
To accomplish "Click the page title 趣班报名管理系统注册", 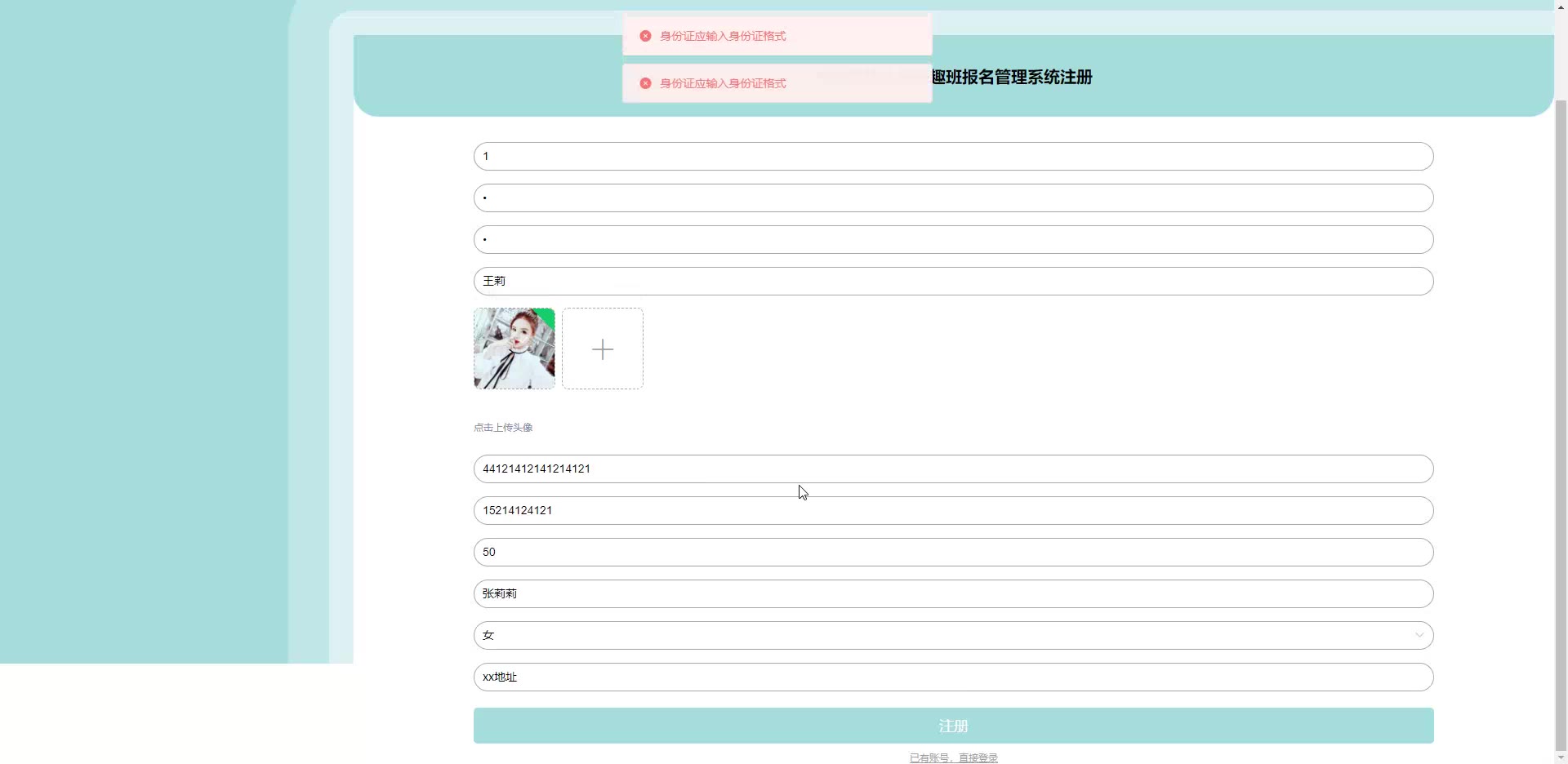I will coord(1012,77).
